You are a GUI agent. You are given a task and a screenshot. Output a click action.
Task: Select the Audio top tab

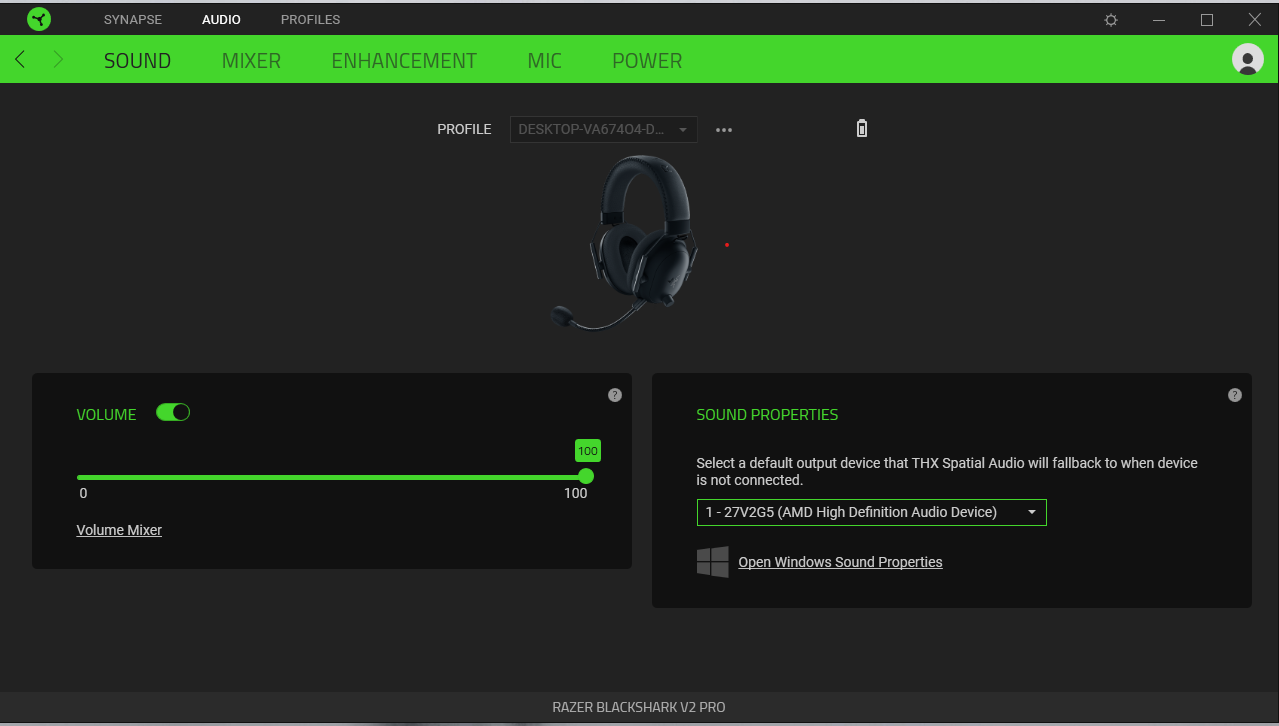[x=221, y=20]
